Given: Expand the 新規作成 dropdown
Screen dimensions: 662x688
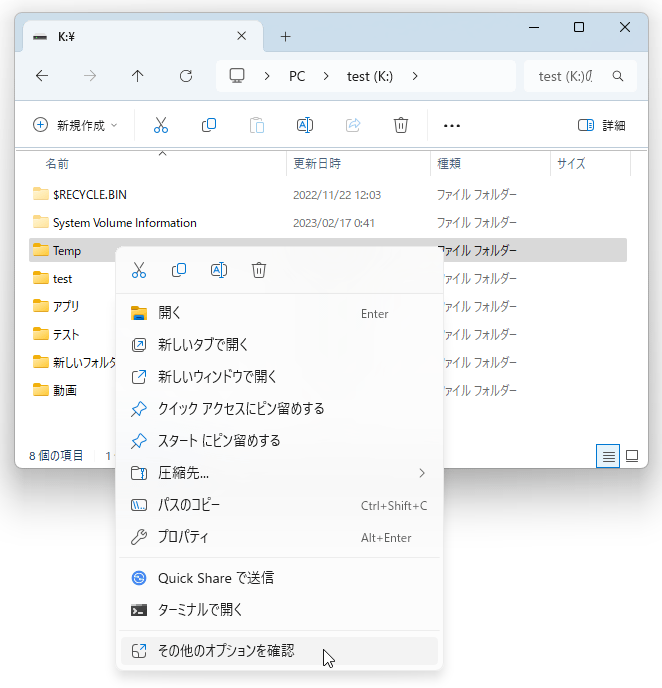Looking at the screenshot, I should pyautogui.click(x=76, y=125).
